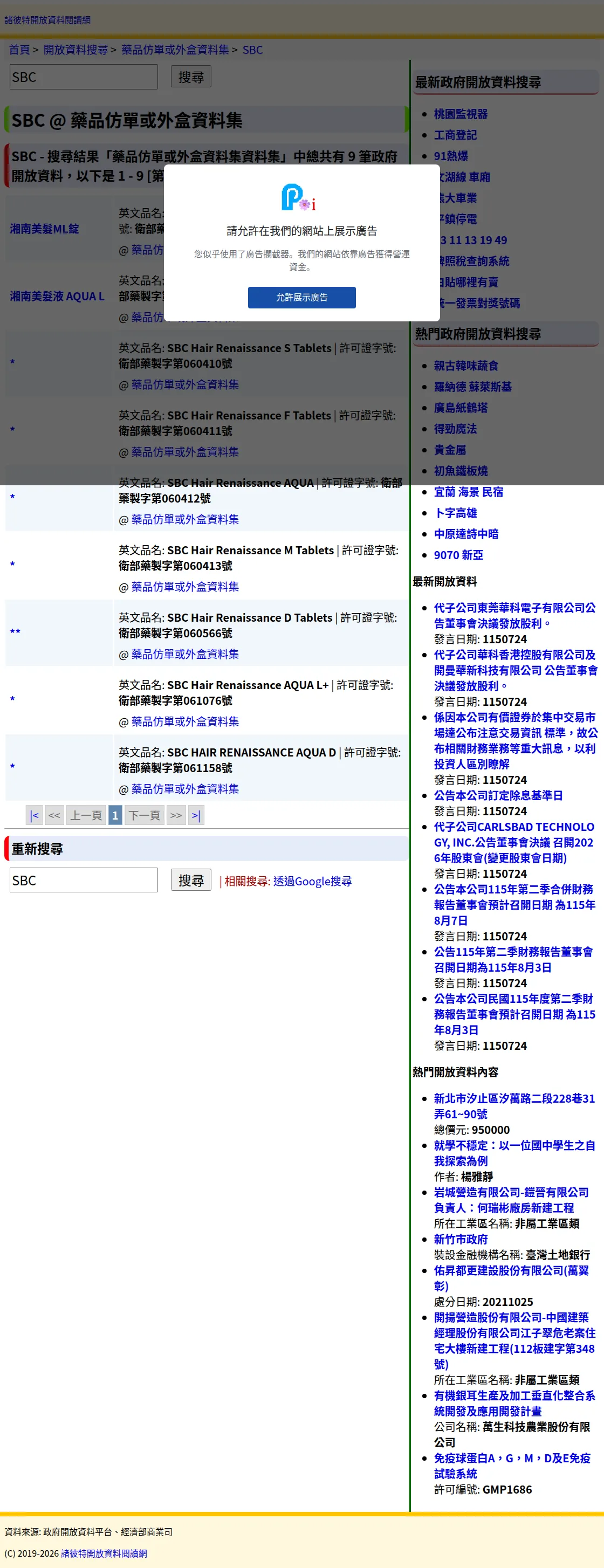Screen dimensions: 604x1568
Task: Open the asterisk link for SBC Hair Renaissance AQUA
Action: point(12,497)
